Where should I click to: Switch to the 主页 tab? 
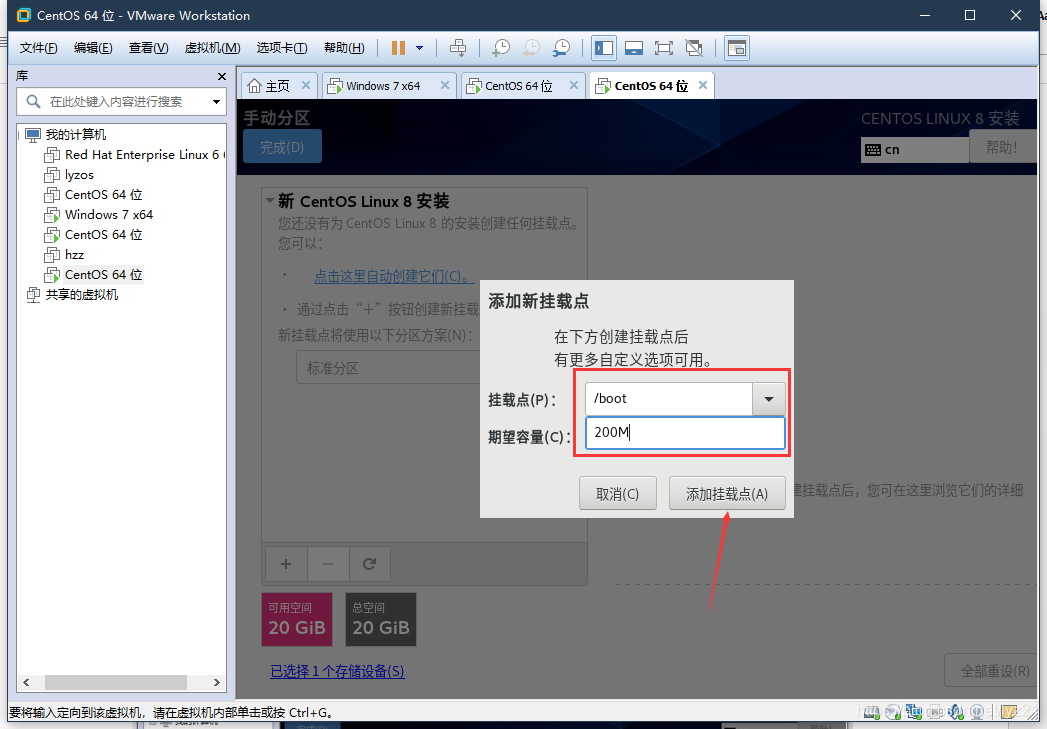(277, 86)
